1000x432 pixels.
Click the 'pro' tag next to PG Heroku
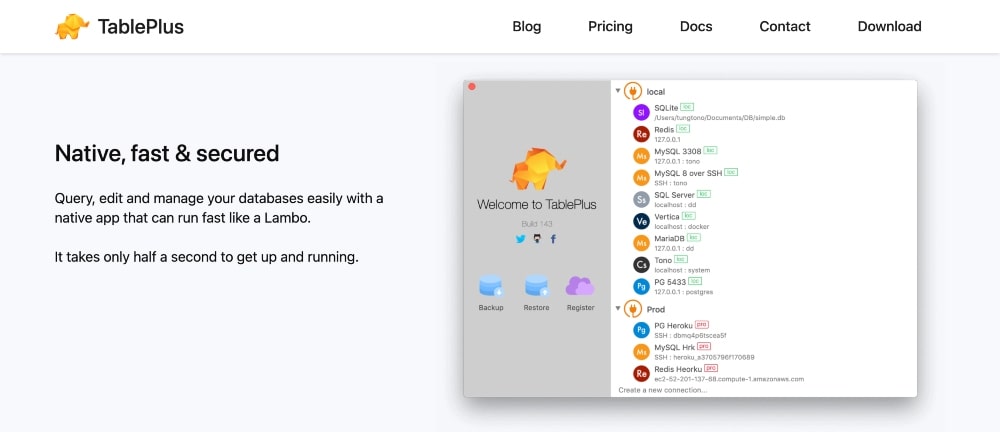702,324
